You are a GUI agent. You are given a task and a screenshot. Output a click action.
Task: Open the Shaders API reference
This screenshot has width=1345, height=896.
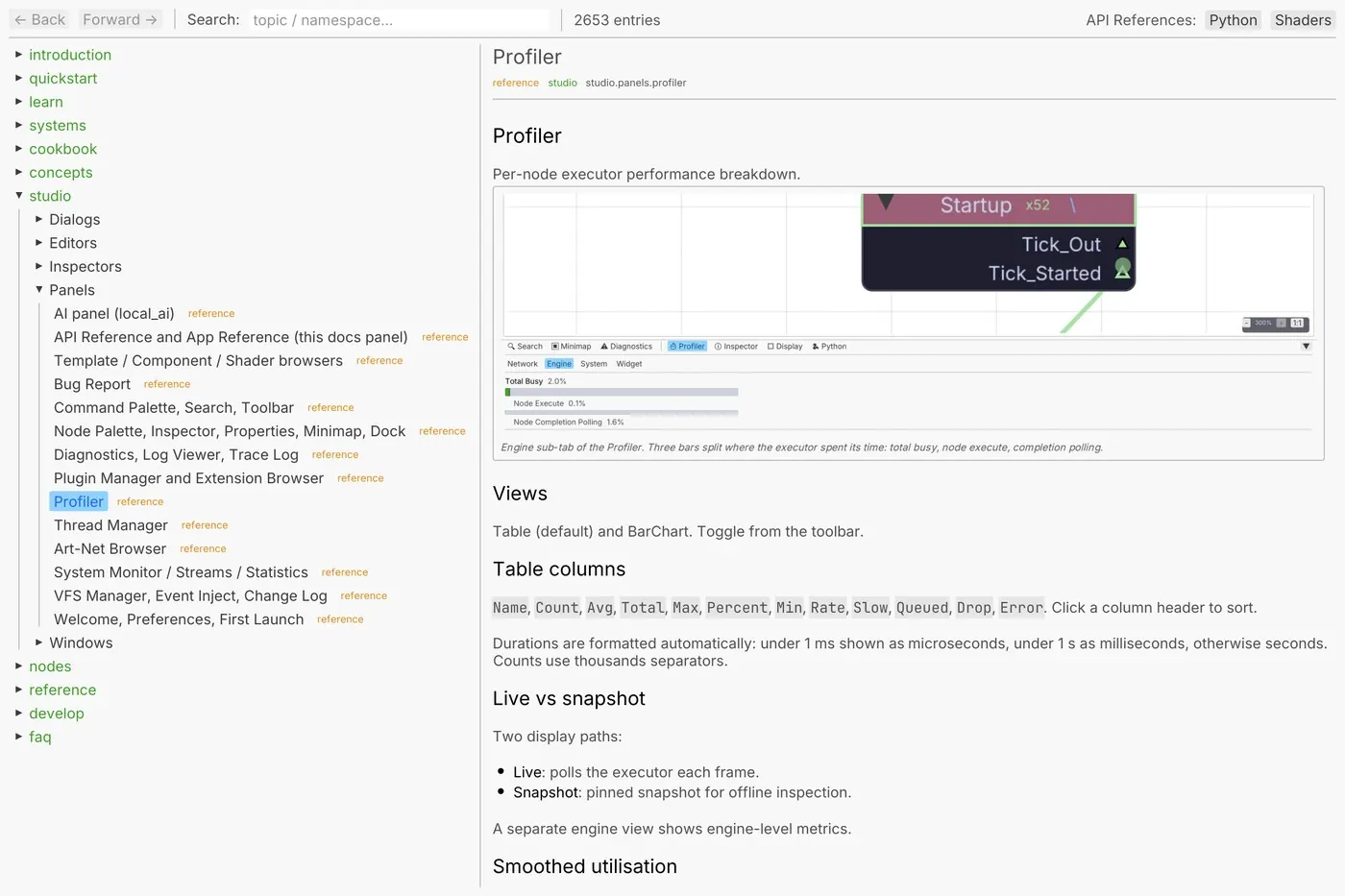click(x=1303, y=20)
